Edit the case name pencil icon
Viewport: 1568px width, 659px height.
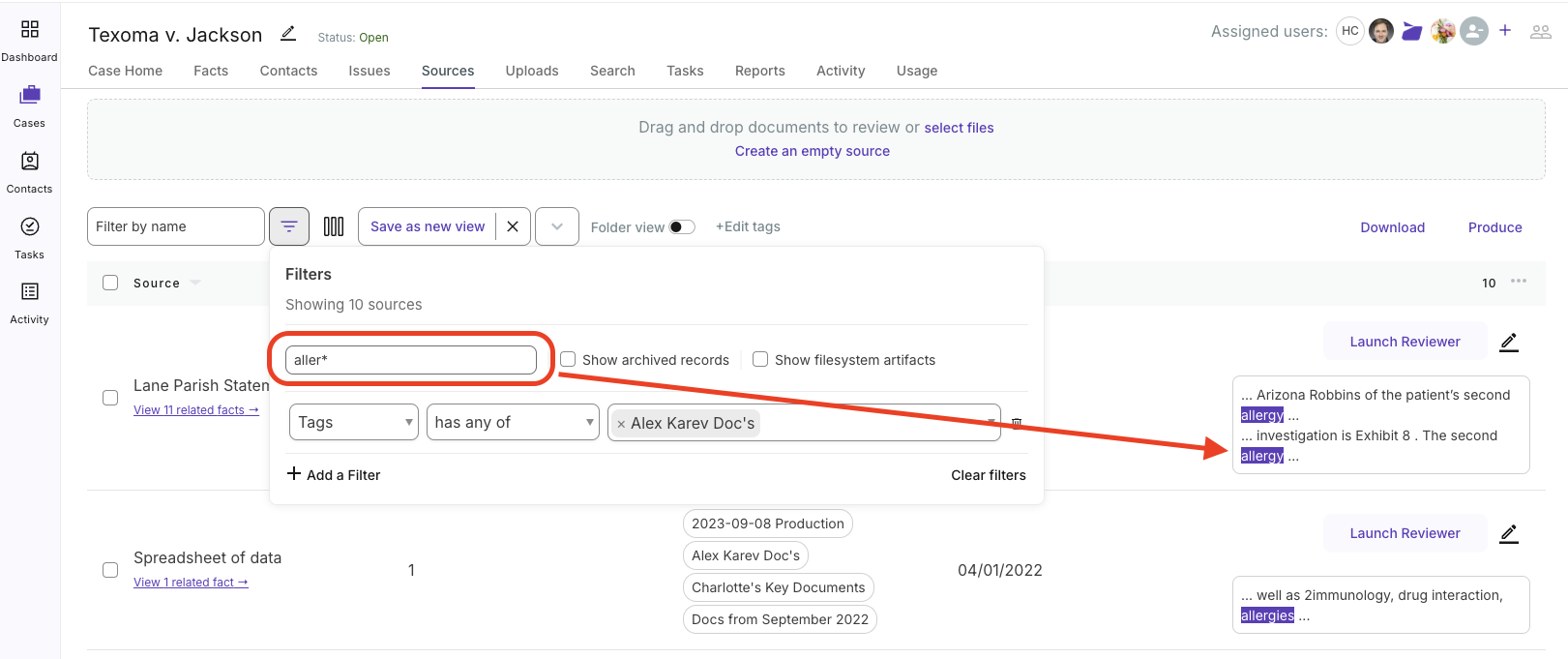pos(288,34)
